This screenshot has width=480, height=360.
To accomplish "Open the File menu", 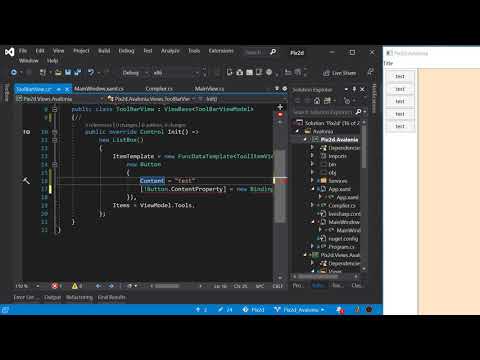I will [23, 51].
